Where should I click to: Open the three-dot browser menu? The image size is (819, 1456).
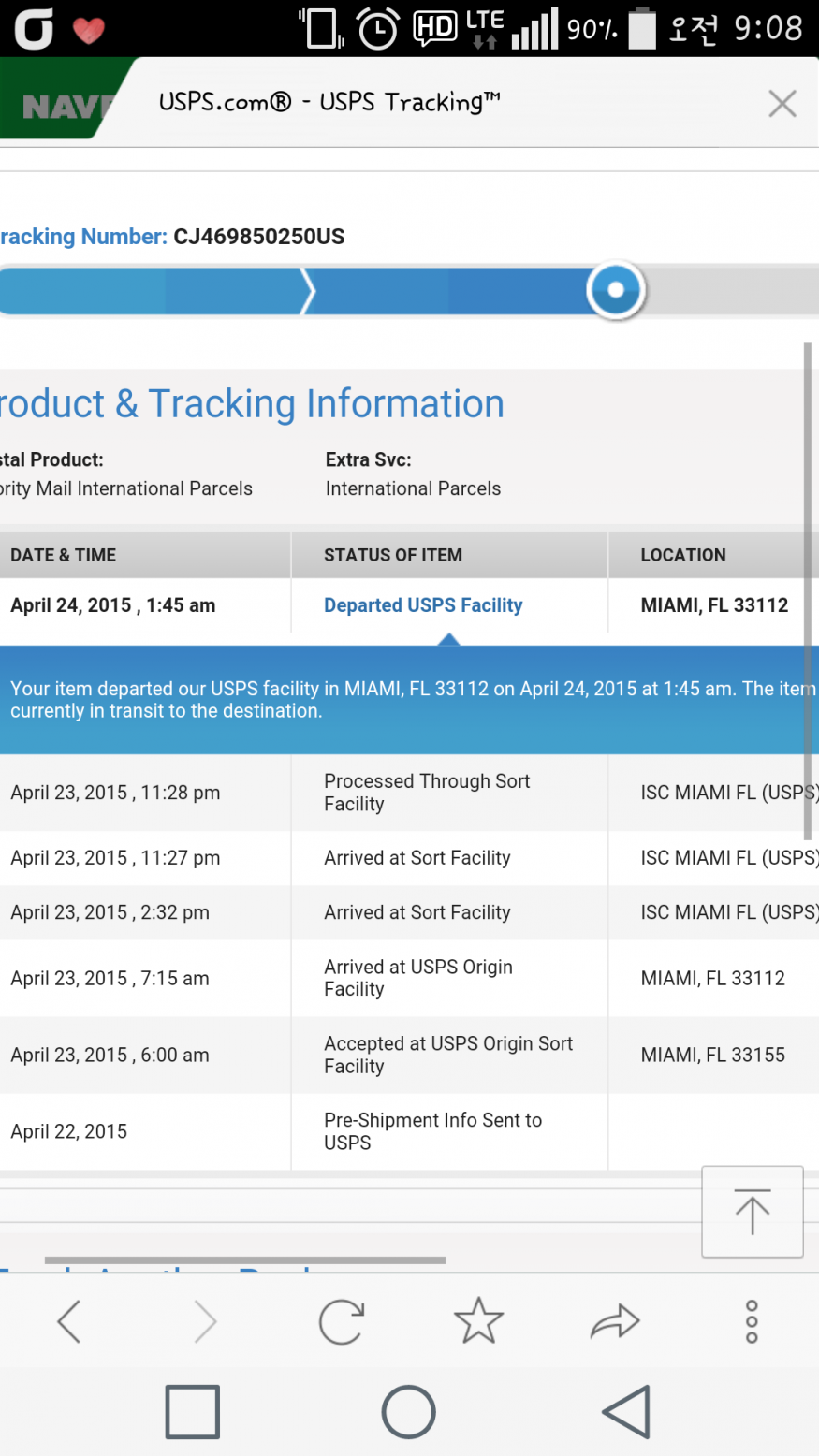752,1321
